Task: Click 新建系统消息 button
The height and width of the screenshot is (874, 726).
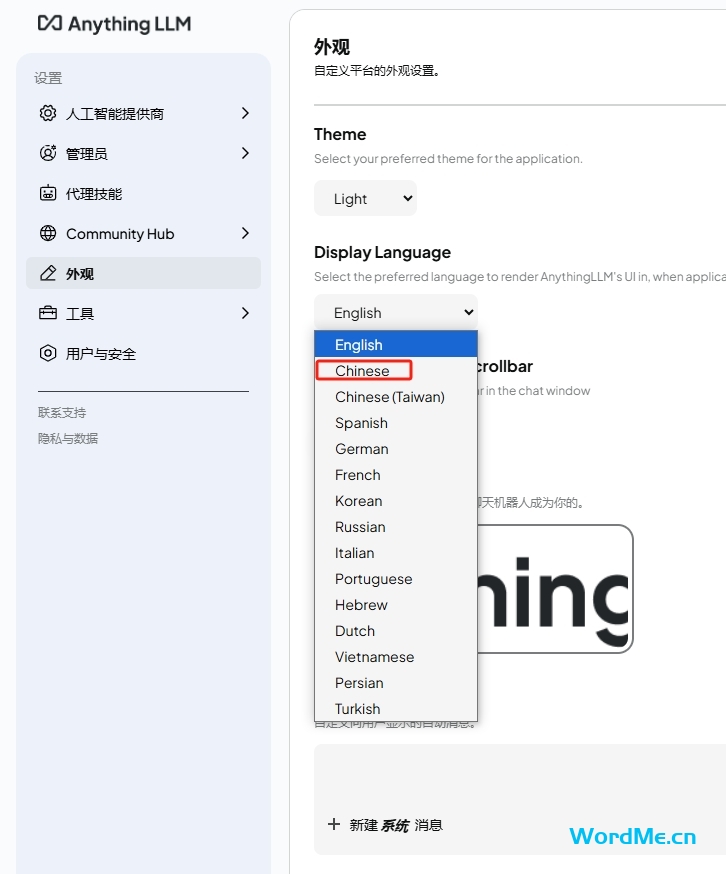Action: [385, 825]
